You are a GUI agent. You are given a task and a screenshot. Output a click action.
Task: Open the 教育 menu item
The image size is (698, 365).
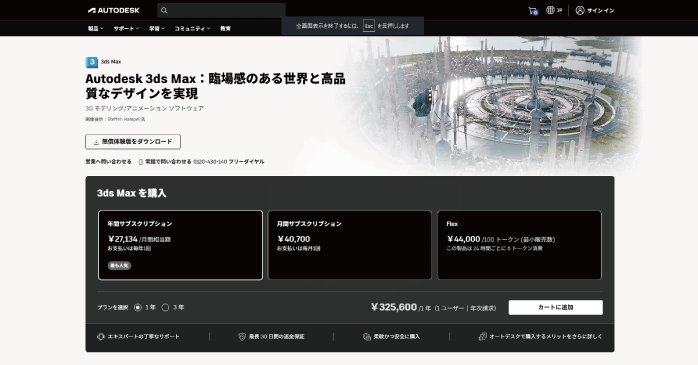[225, 28]
